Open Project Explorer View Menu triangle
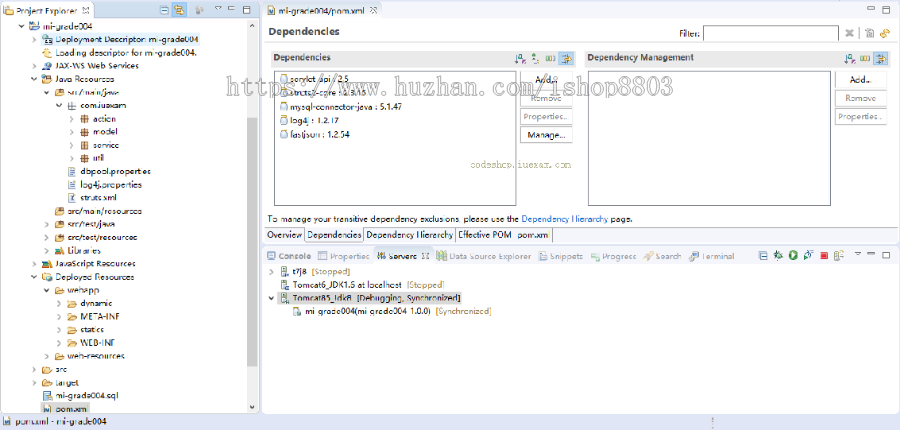 pos(218,9)
